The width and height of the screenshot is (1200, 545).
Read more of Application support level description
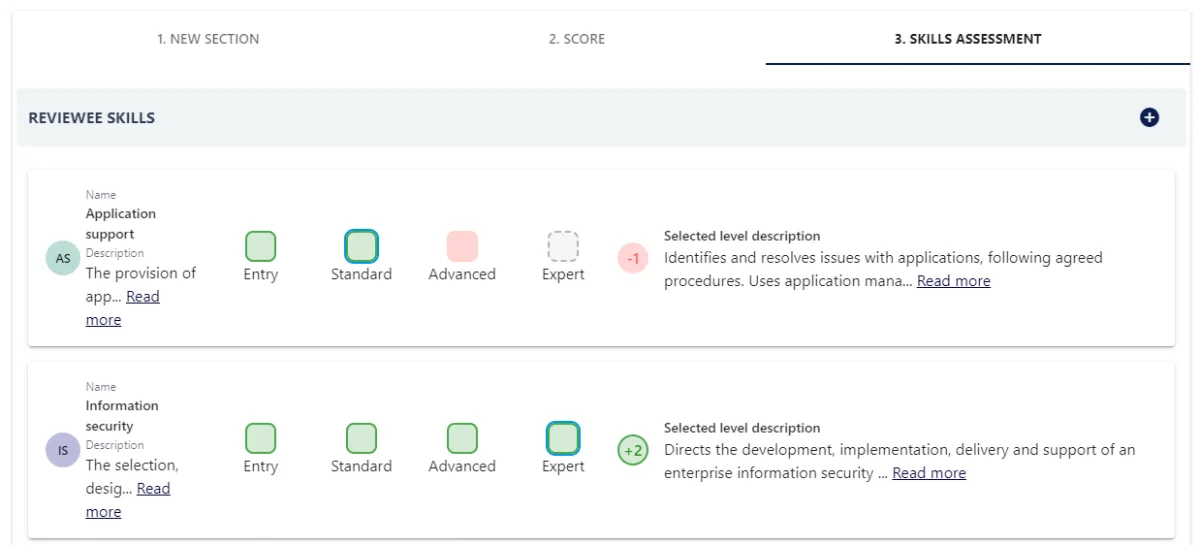(x=954, y=281)
